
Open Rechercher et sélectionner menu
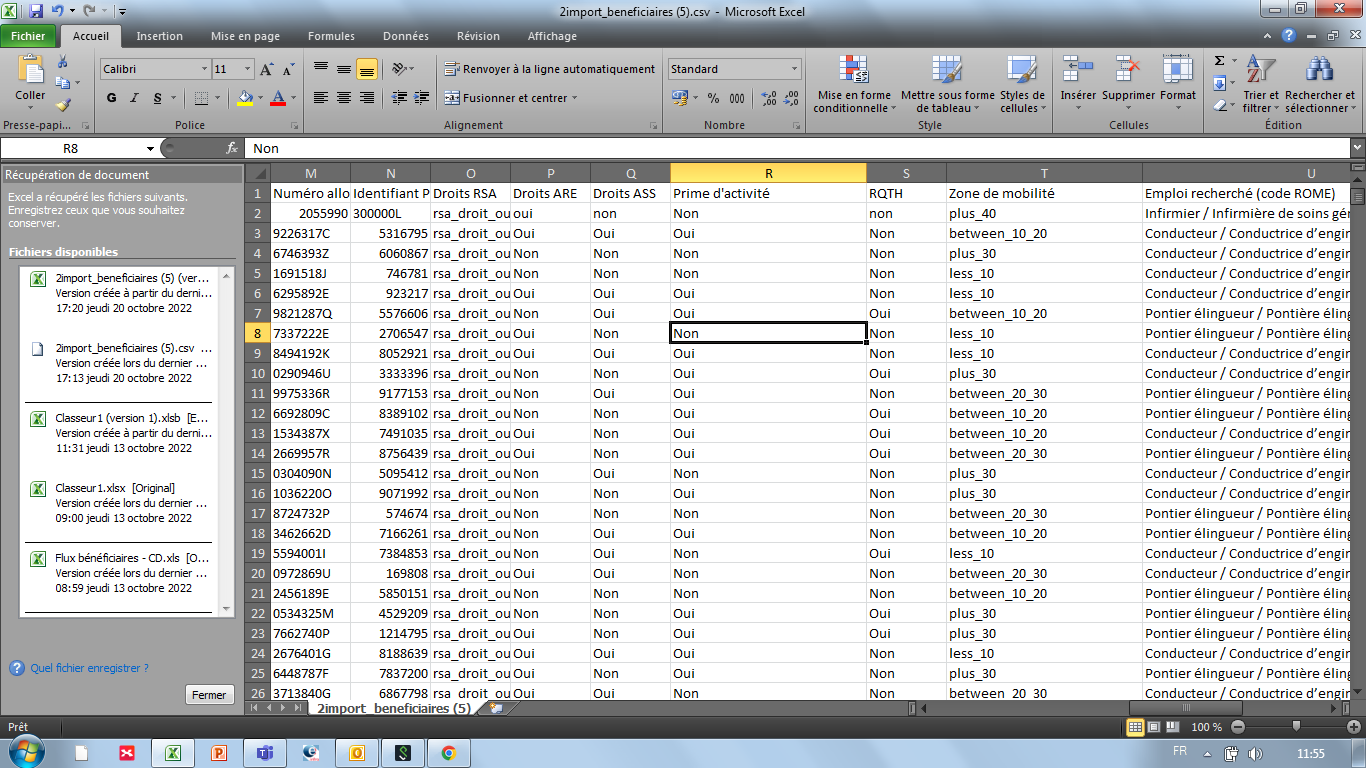(1320, 85)
